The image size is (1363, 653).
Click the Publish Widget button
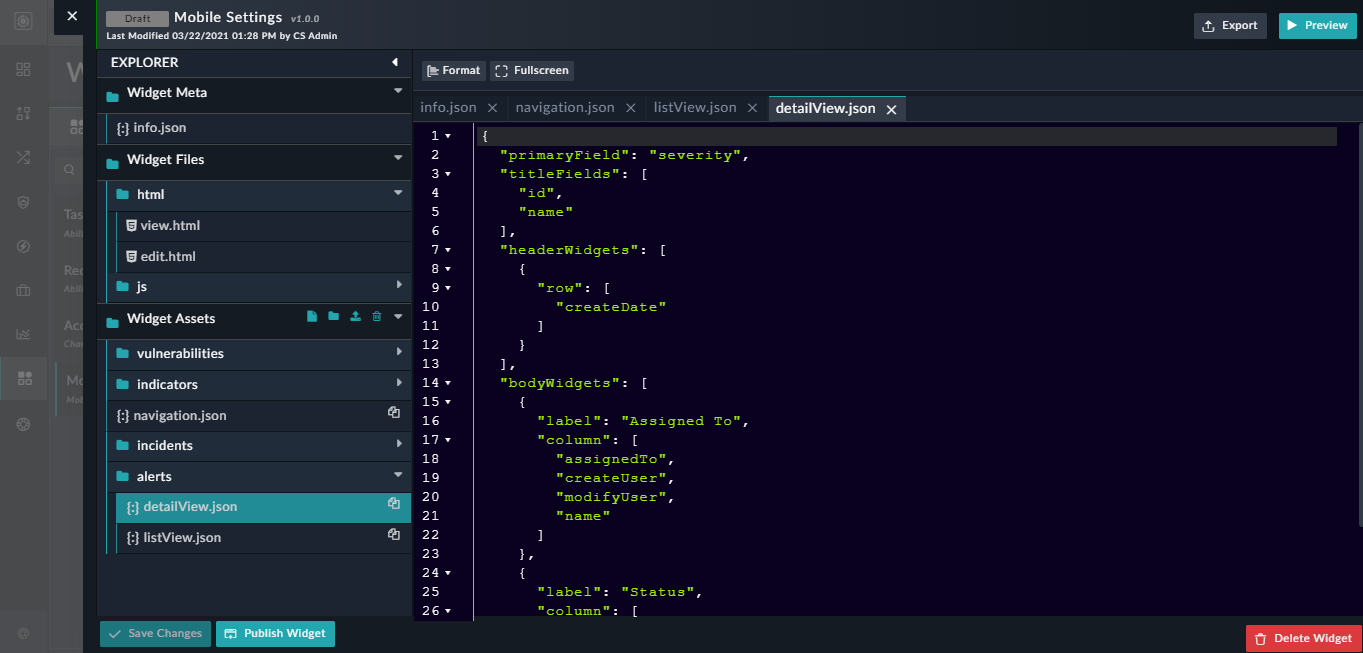pos(275,634)
